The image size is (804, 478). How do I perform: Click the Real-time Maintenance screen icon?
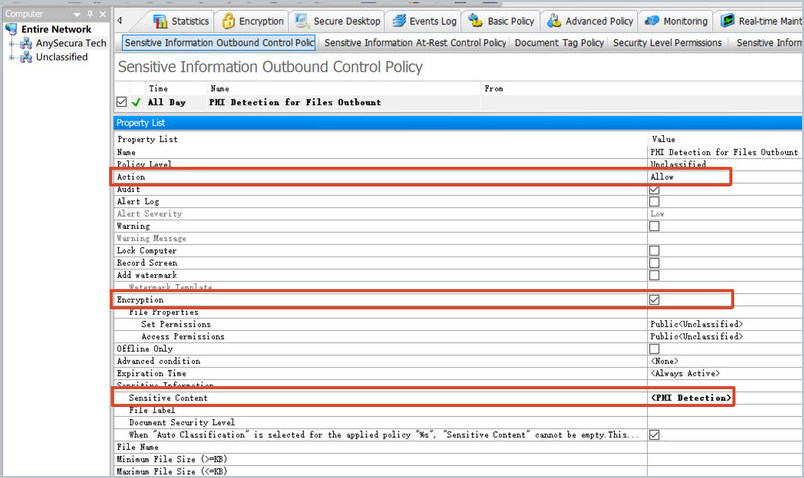[728, 21]
